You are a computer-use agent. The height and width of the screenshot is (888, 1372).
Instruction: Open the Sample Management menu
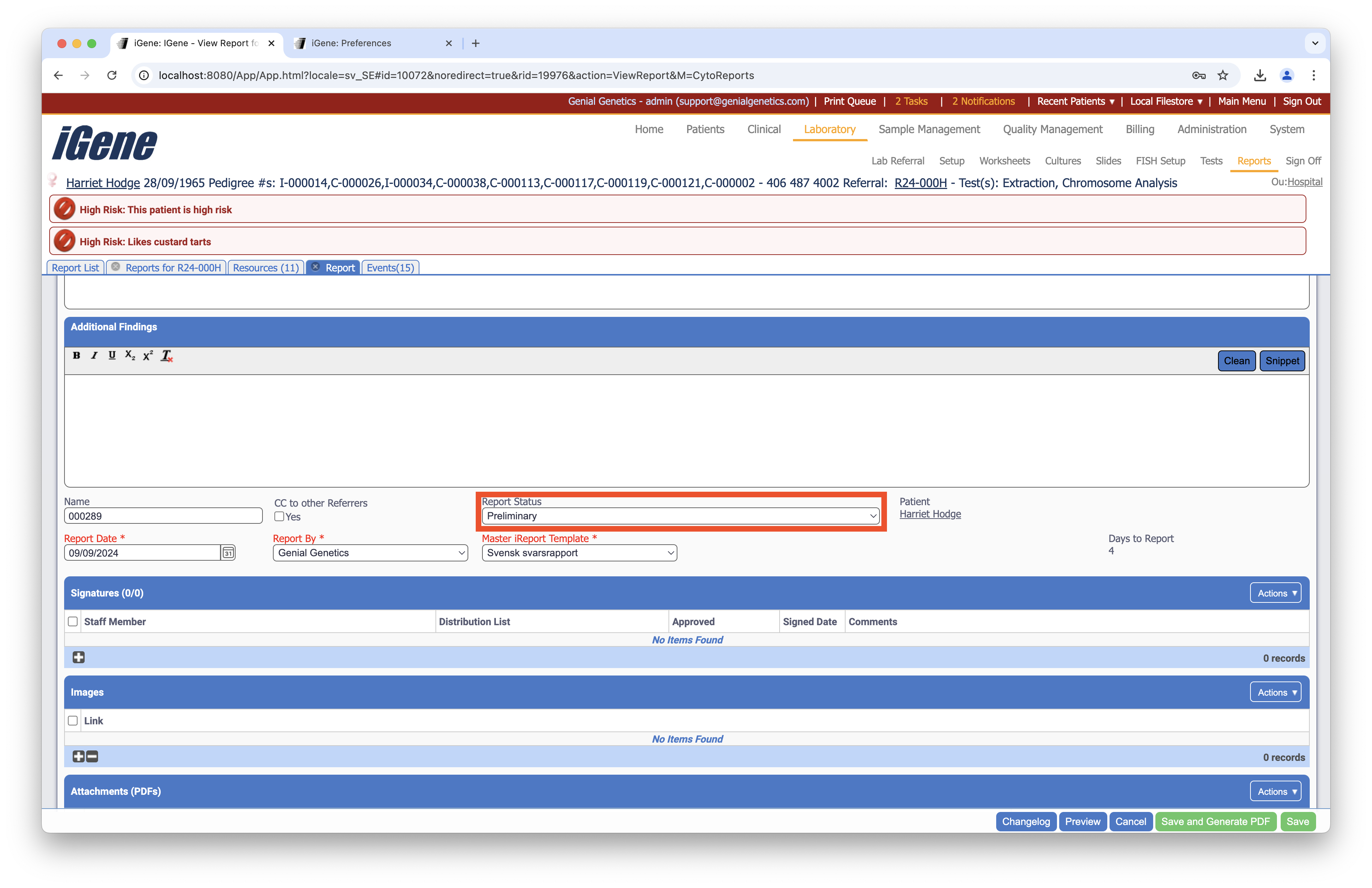point(929,130)
